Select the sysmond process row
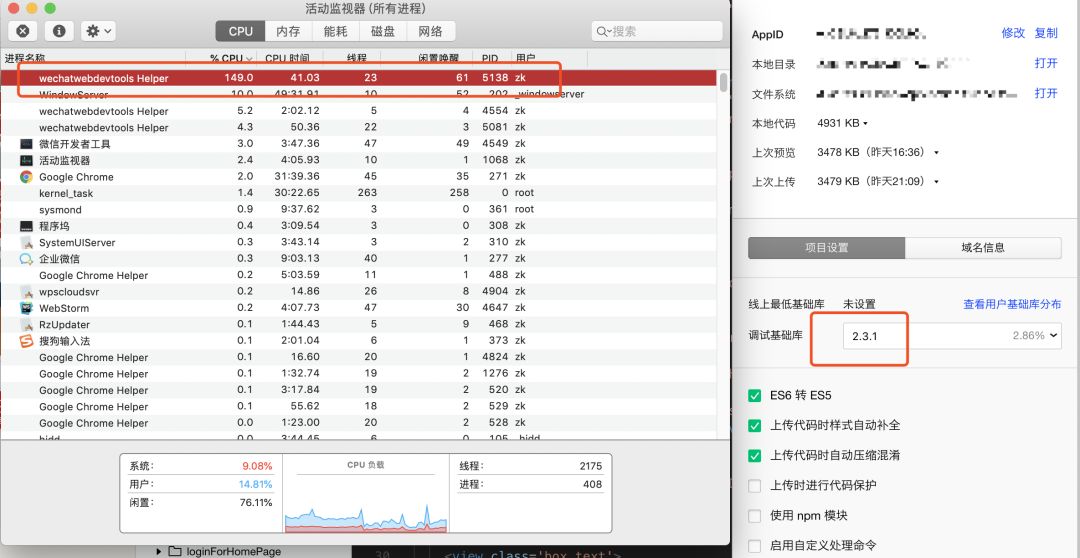 click(x=359, y=209)
